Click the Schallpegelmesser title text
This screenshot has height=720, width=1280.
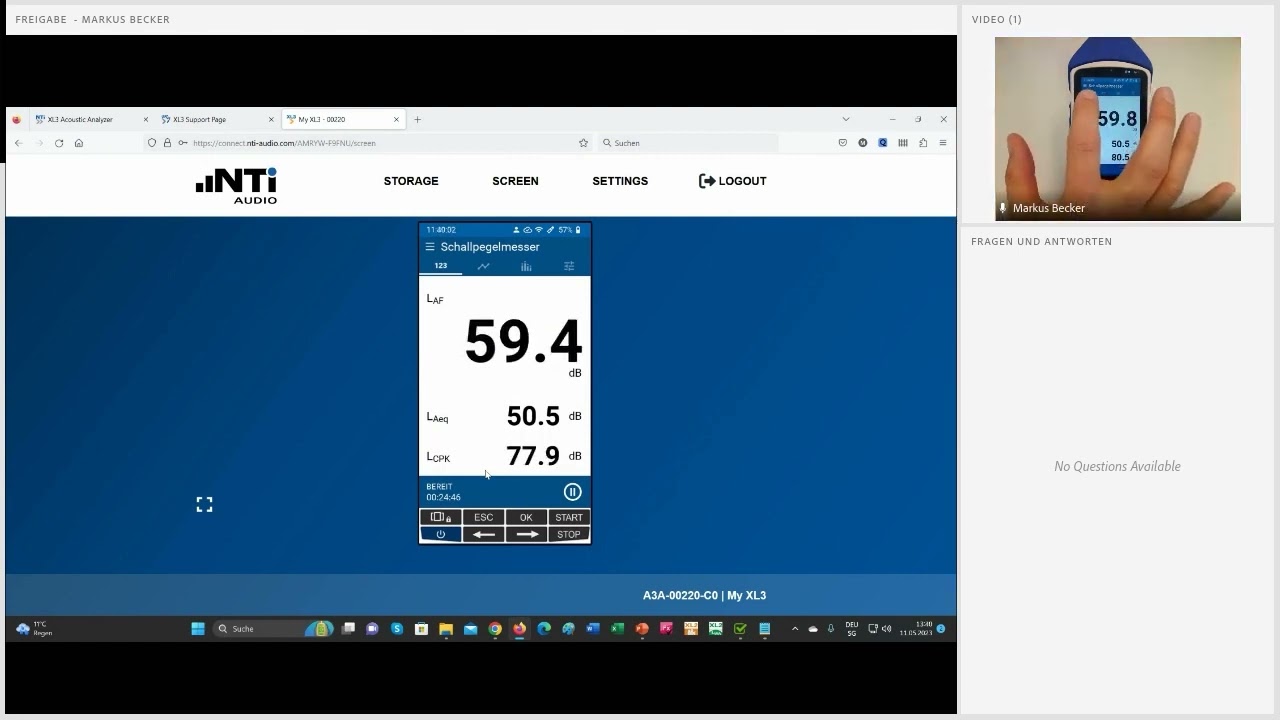(490, 247)
